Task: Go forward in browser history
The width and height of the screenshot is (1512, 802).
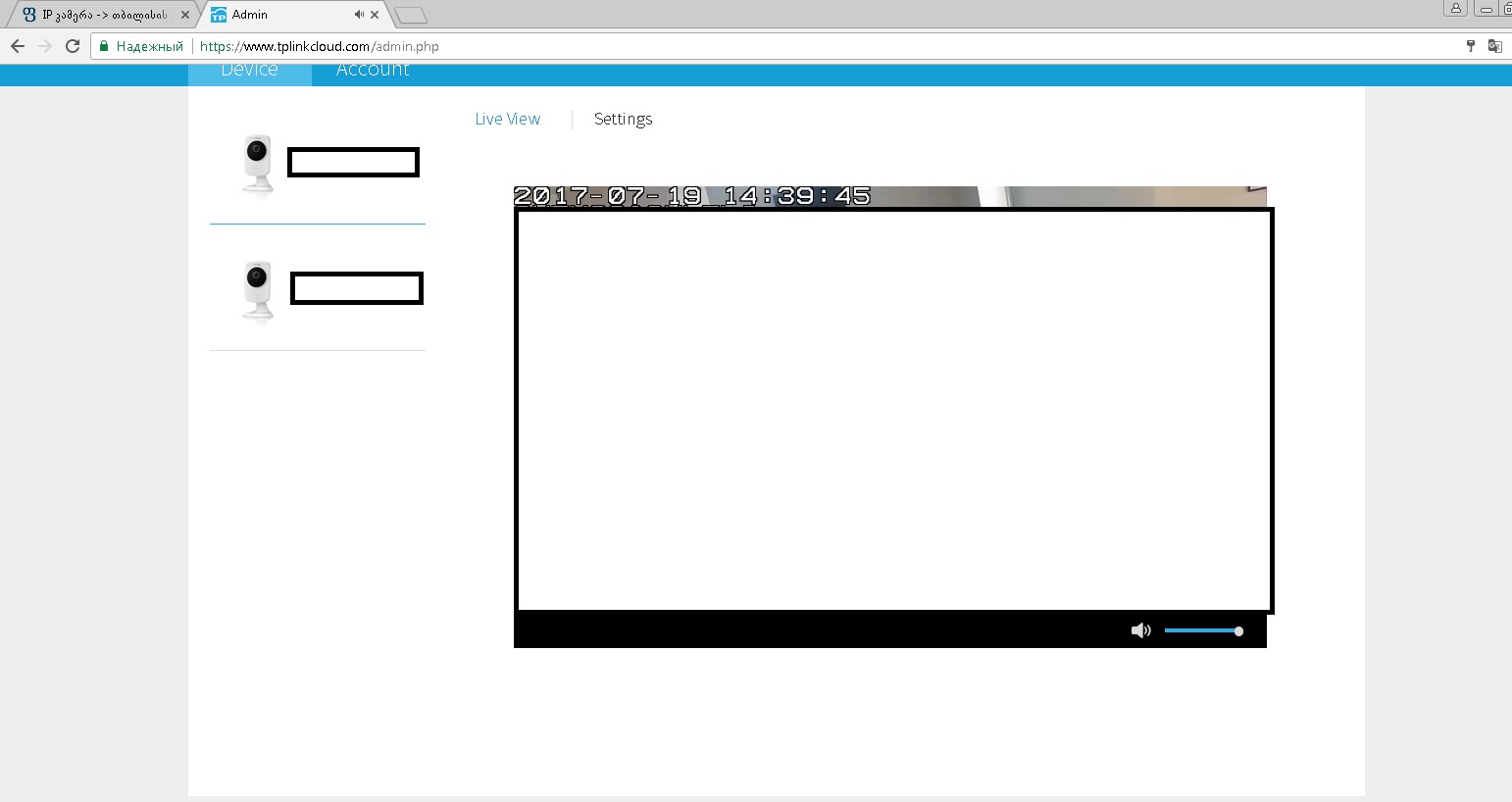Action: coord(45,46)
